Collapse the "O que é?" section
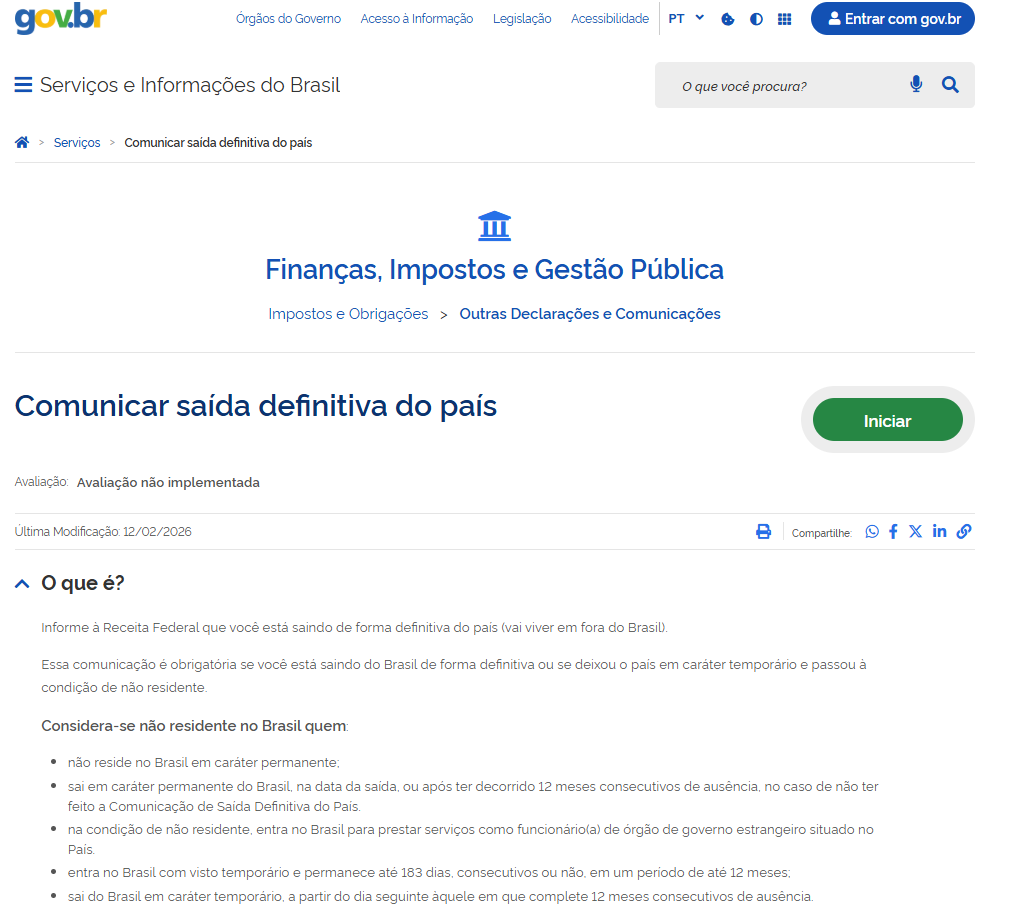This screenshot has width=1024, height=906. point(22,584)
